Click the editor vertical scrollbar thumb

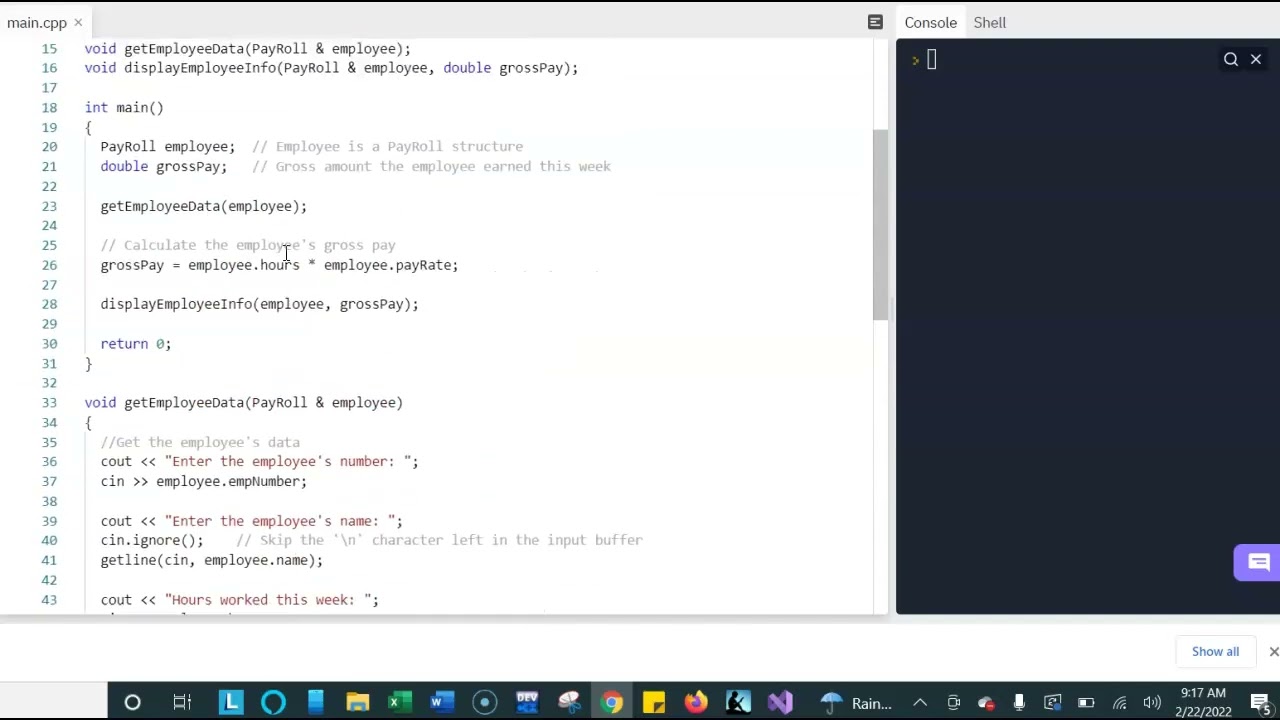pos(880,225)
